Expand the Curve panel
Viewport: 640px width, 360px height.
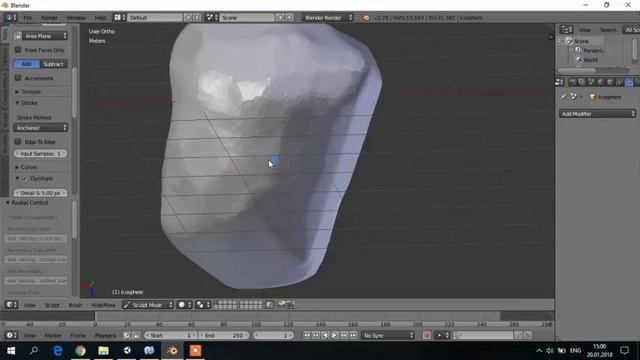click(x=26, y=167)
